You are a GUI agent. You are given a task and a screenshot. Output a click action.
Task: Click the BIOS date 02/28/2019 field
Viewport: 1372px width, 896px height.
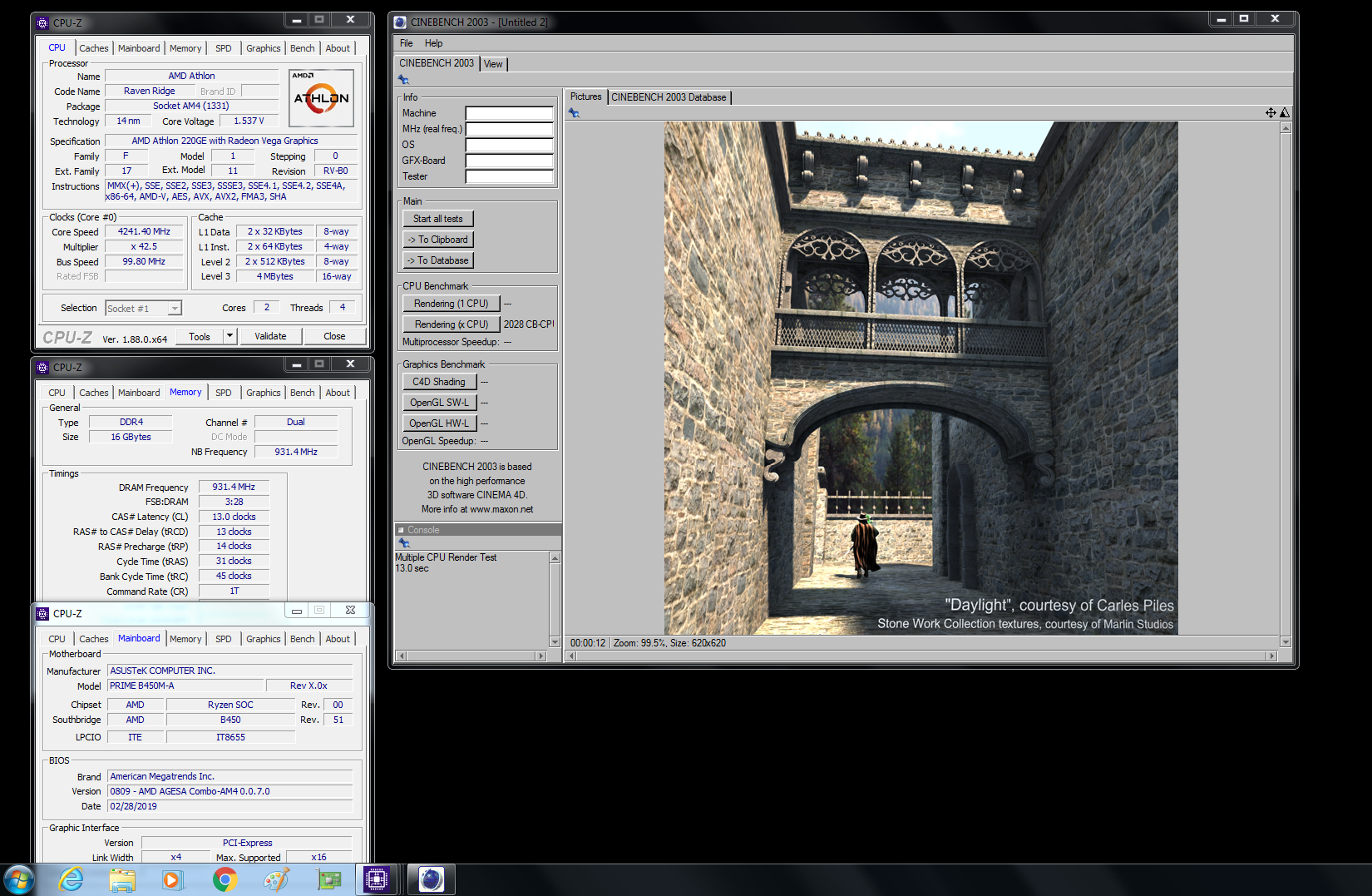point(230,806)
